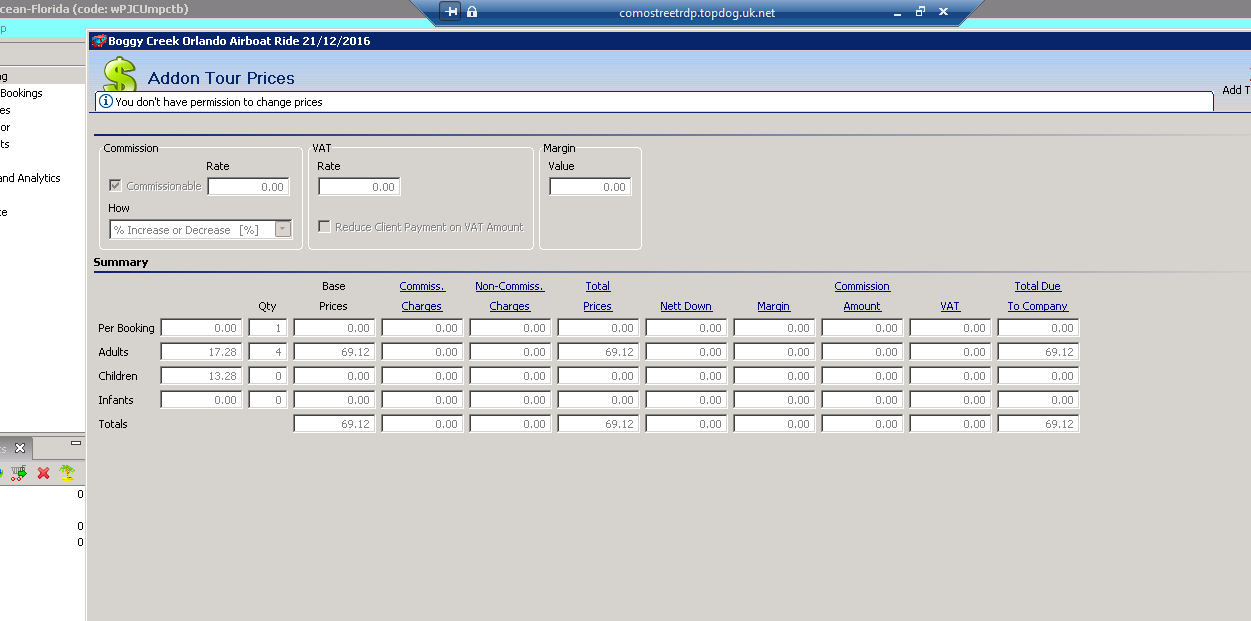The width and height of the screenshot is (1251, 621).
Task: Click the Children unit price 13.28 field
Action: point(201,376)
